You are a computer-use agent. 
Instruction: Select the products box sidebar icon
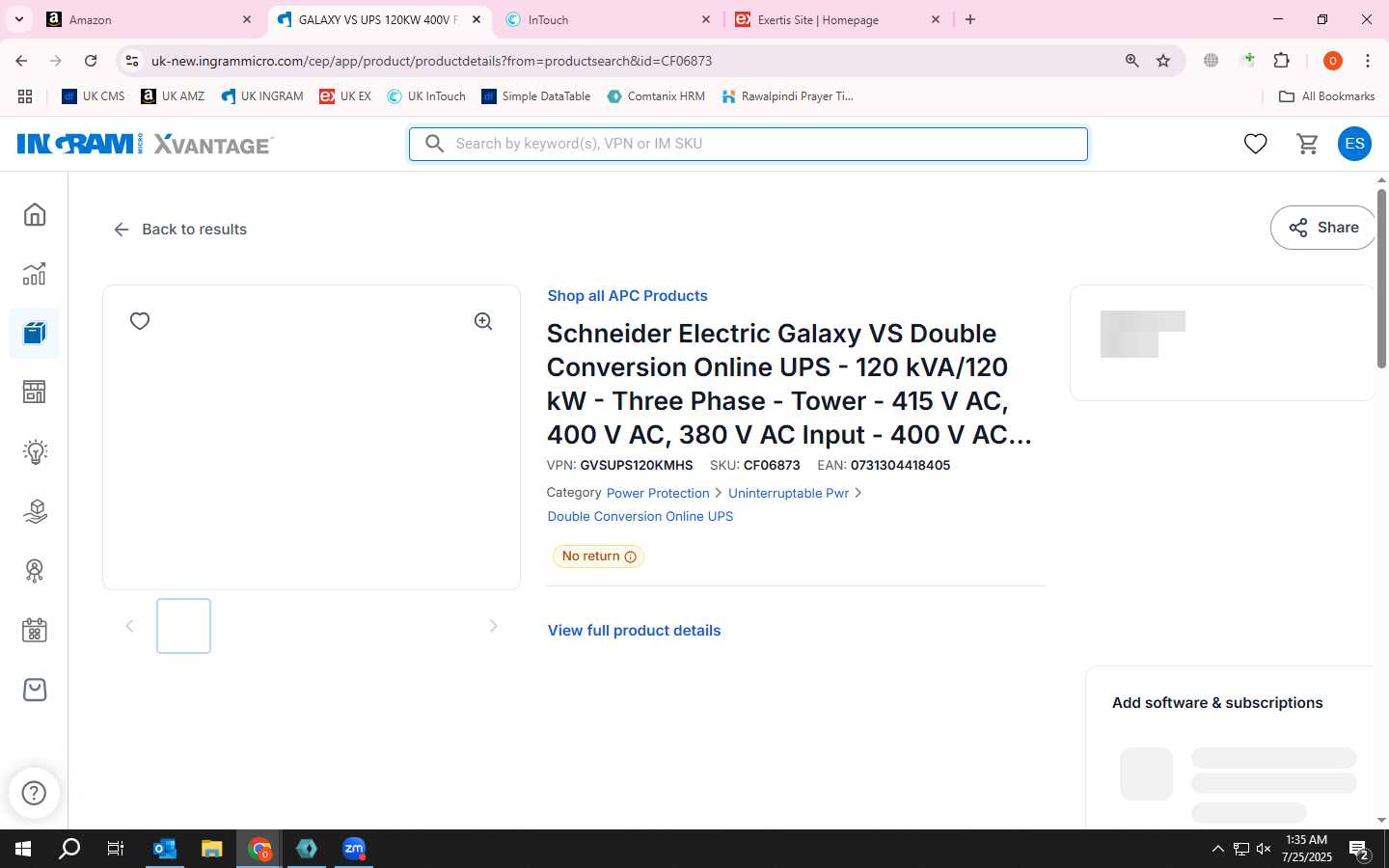(35, 334)
